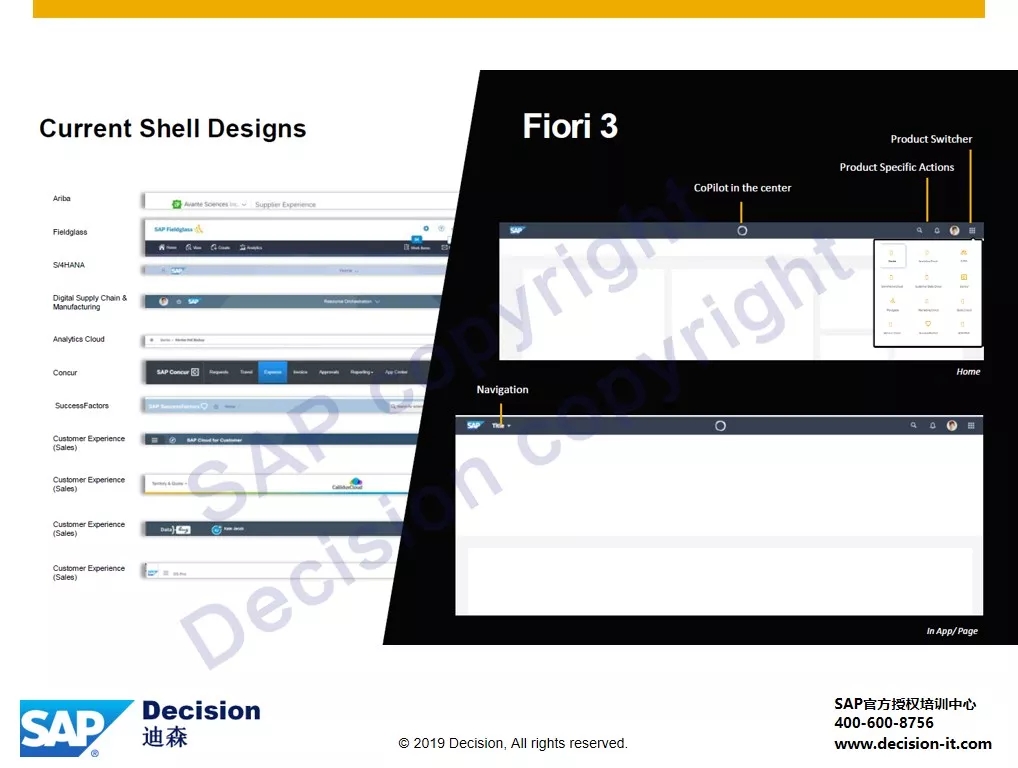This screenshot has width=1018, height=768.
Task: Open the Title navigation dropdown in the In App/Page bar
Action: (x=501, y=426)
